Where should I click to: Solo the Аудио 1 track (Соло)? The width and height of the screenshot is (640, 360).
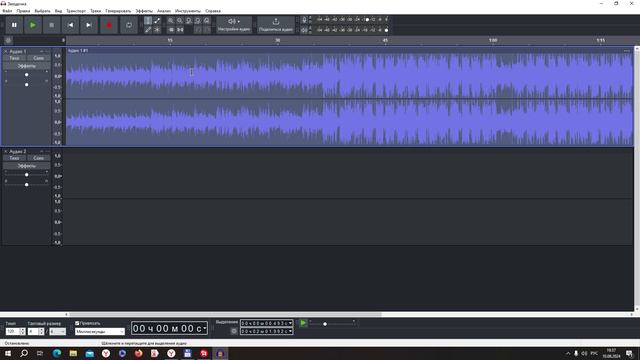tap(38, 58)
